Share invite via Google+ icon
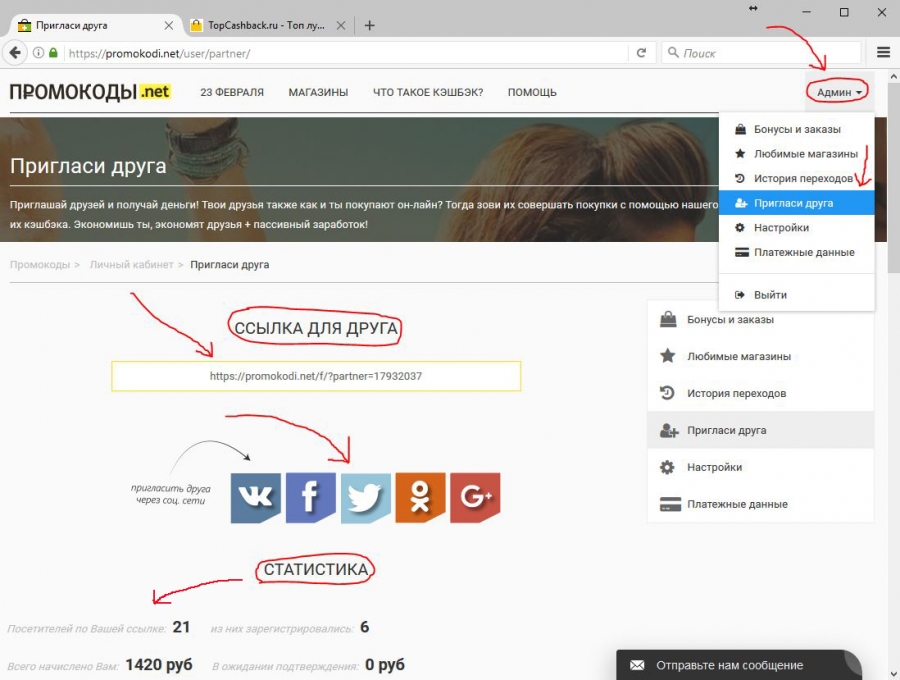 pyautogui.click(x=475, y=498)
